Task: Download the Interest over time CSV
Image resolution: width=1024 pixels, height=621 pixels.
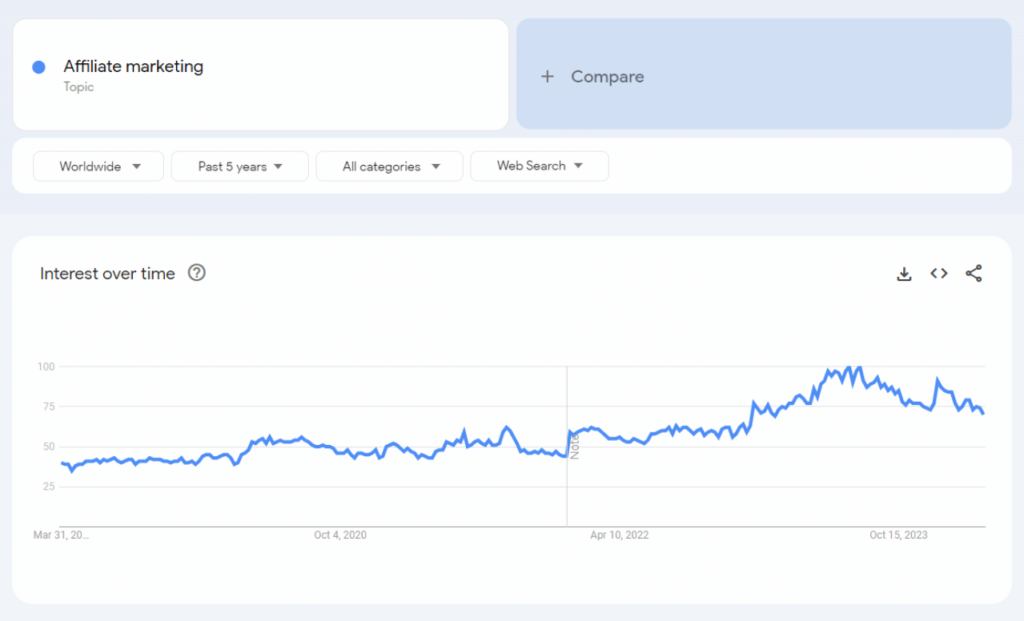Action: click(904, 274)
